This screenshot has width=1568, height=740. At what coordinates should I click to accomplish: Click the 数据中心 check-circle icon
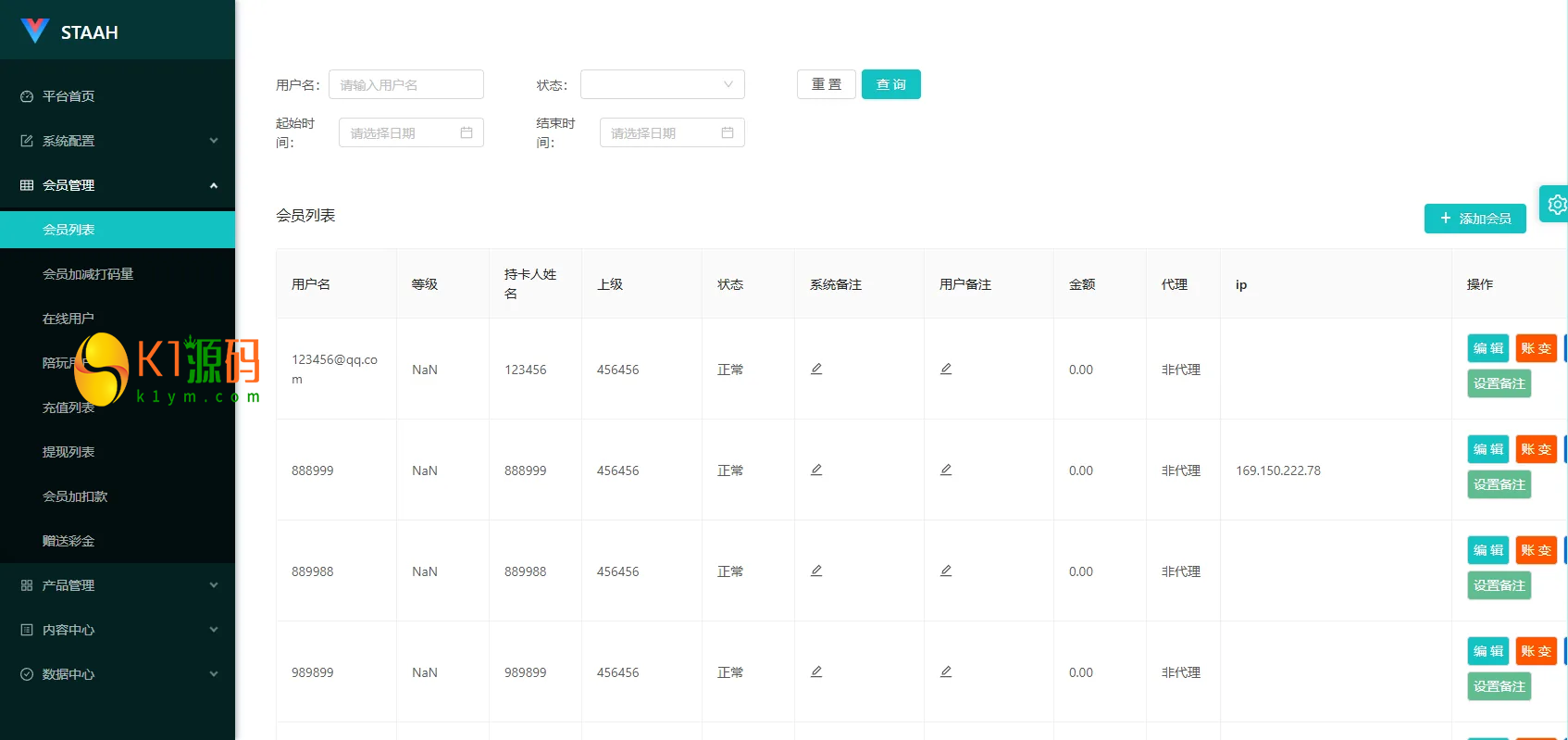coord(27,674)
